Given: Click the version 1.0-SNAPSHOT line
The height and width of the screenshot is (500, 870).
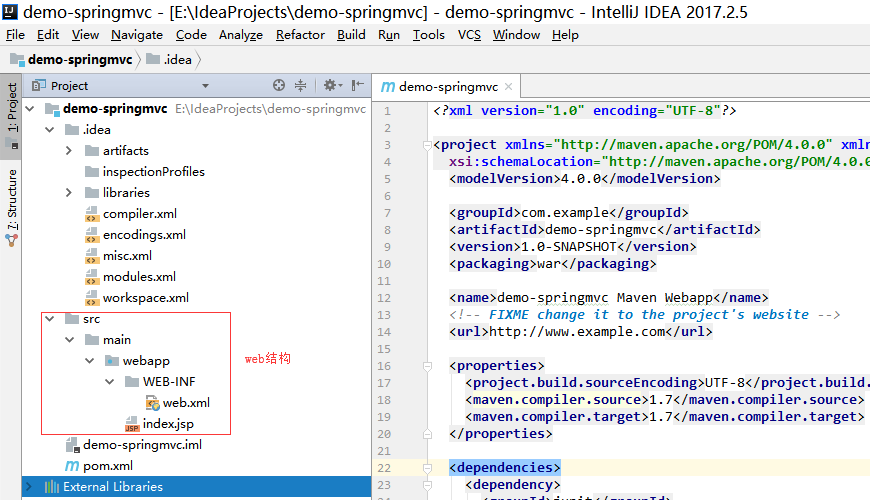Looking at the screenshot, I should pos(573,246).
